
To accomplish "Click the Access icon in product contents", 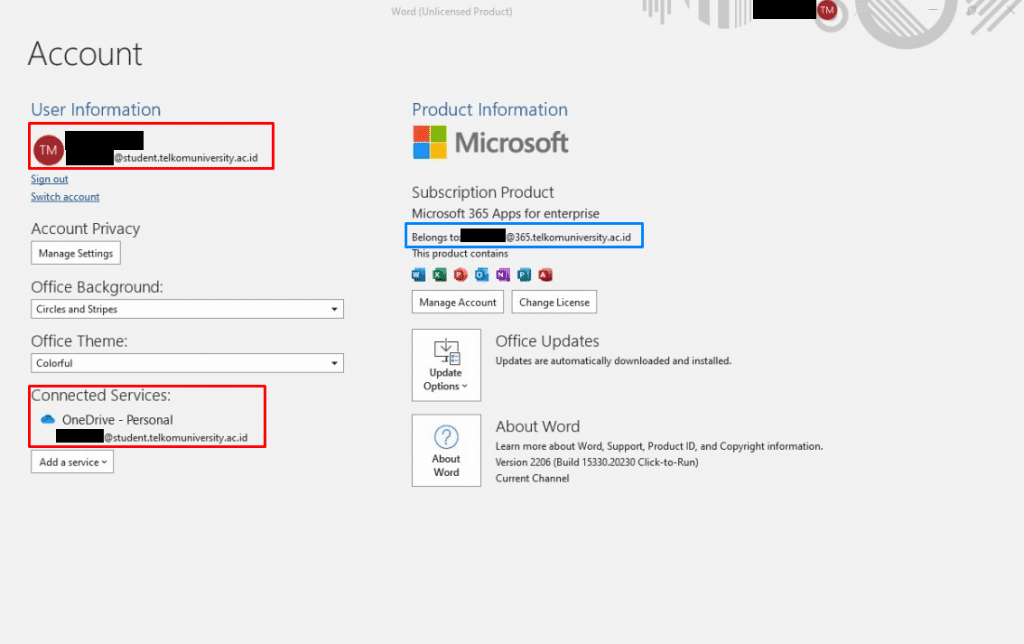I will (x=545, y=275).
